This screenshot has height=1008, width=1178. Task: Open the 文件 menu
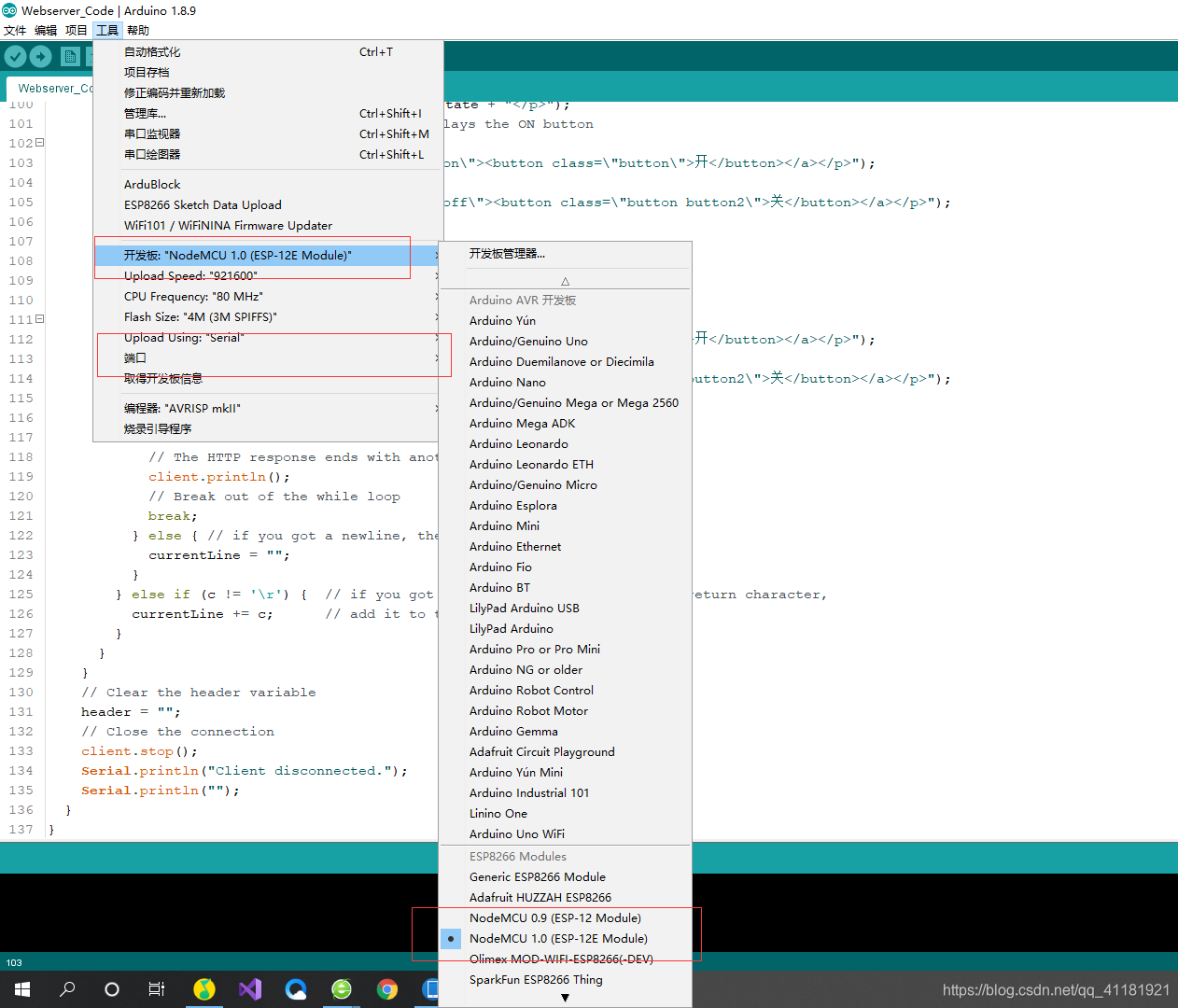point(15,30)
